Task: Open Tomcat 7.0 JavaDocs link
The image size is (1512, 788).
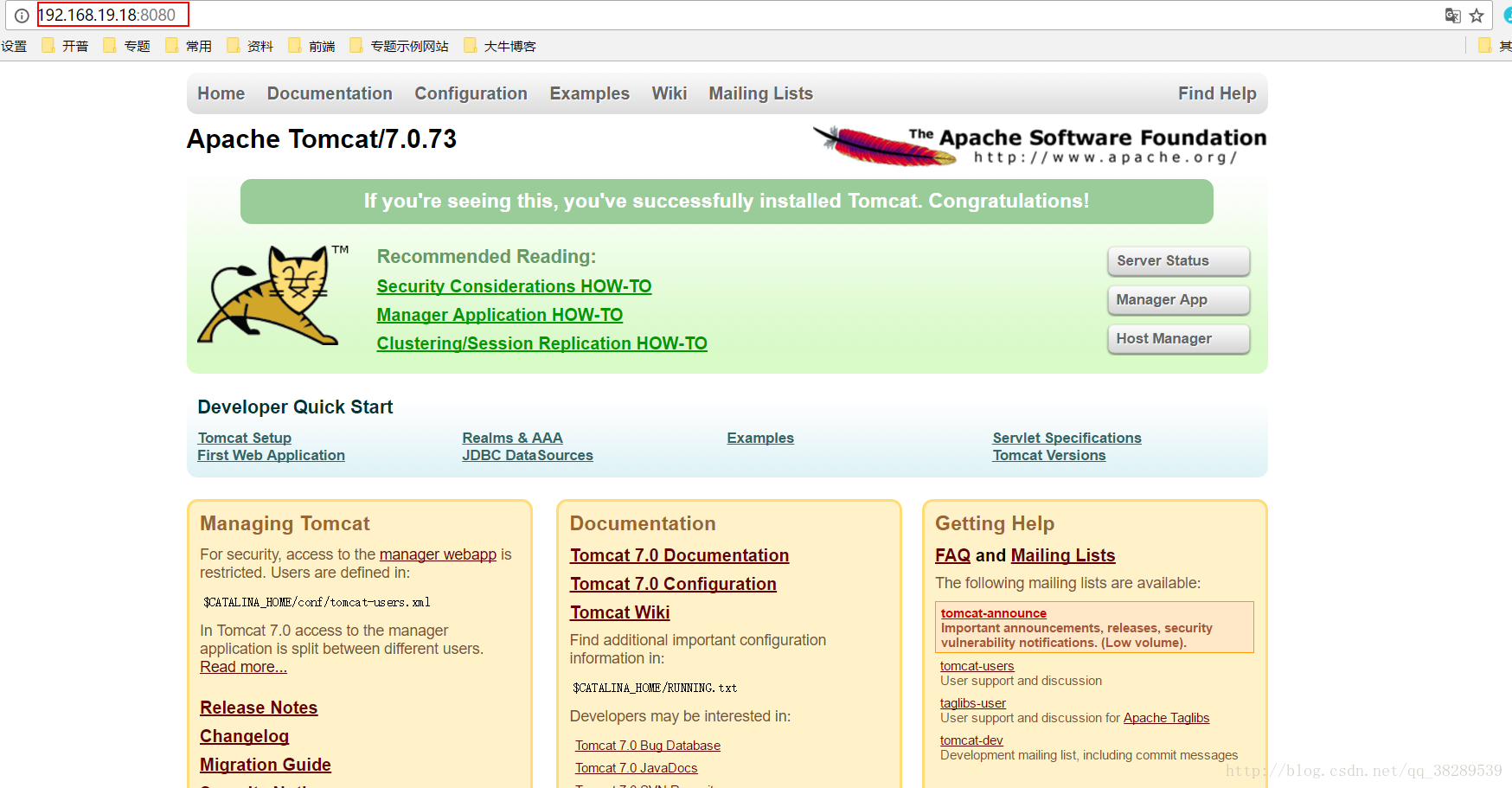Action: (636, 768)
